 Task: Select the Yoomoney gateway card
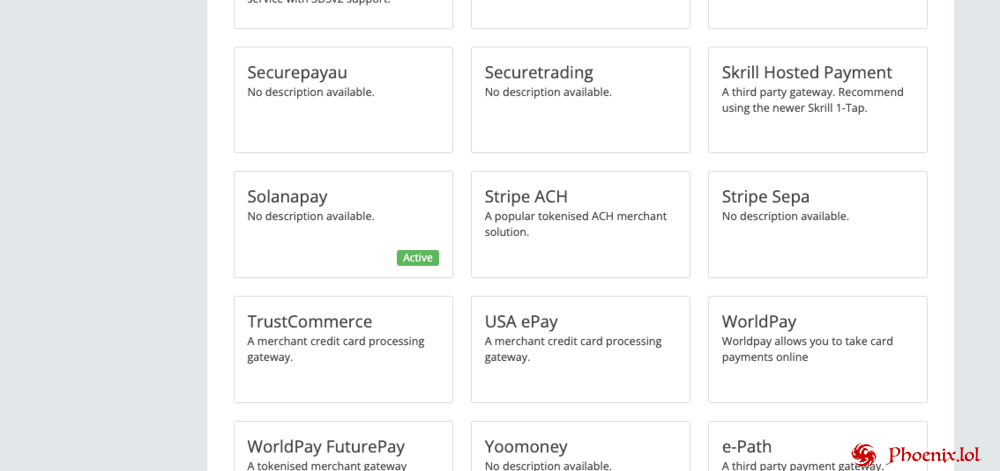click(x=580, y=447)
